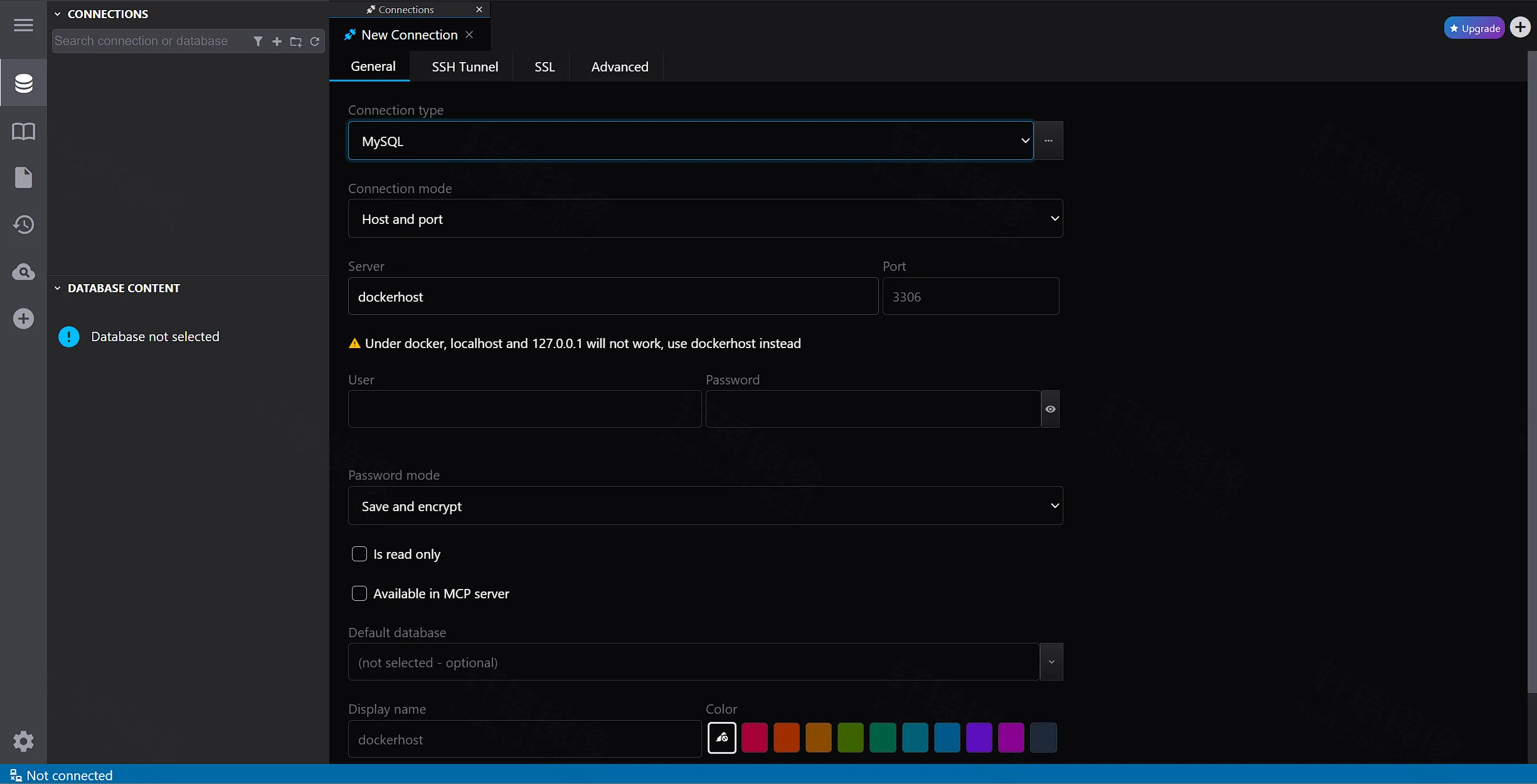Open the Password mode dropdown
1537x784 pixels.
coord(705,506)
